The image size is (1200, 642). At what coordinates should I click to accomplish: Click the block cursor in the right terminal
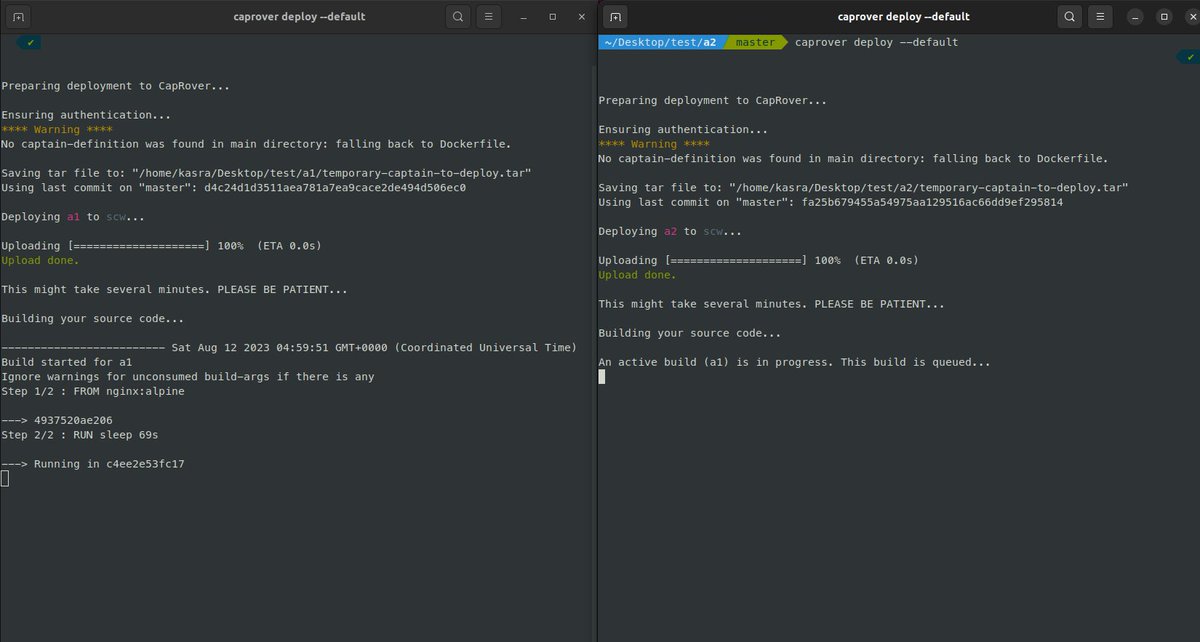coord(602,377)
